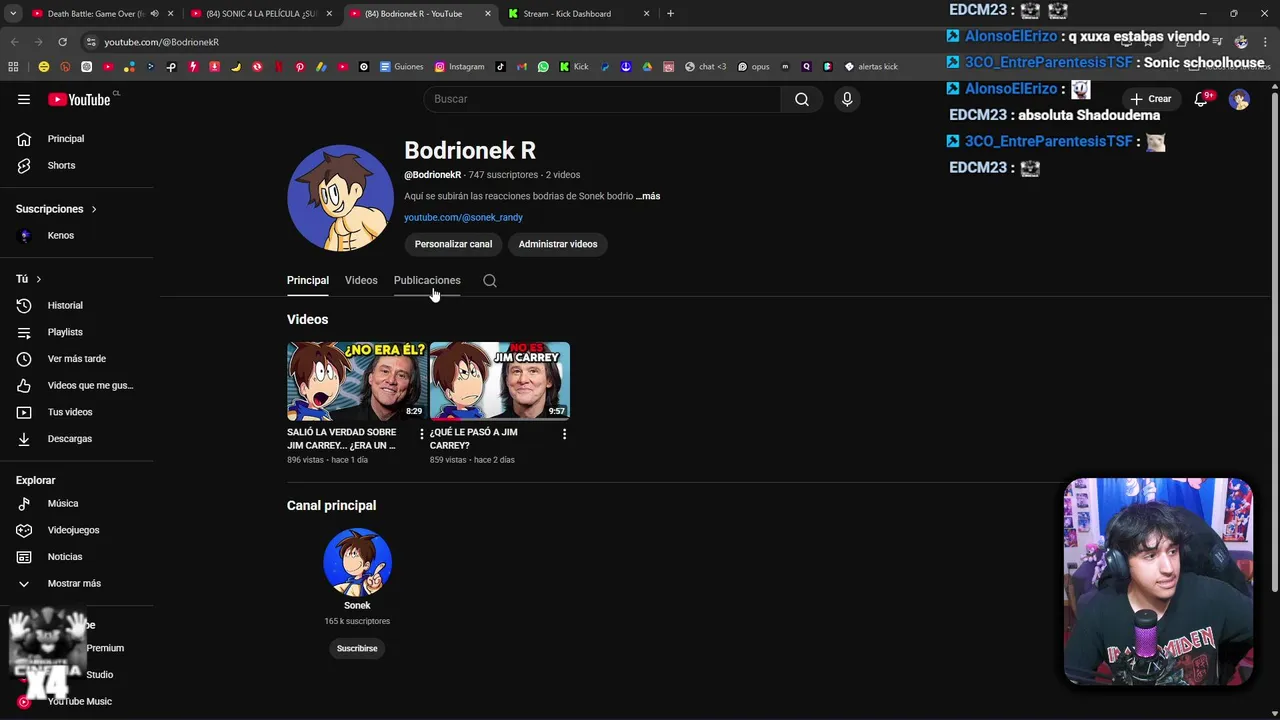1280x720 pixels.
Task: Select the Principal channel tab
Action: [x=308, y=280]
